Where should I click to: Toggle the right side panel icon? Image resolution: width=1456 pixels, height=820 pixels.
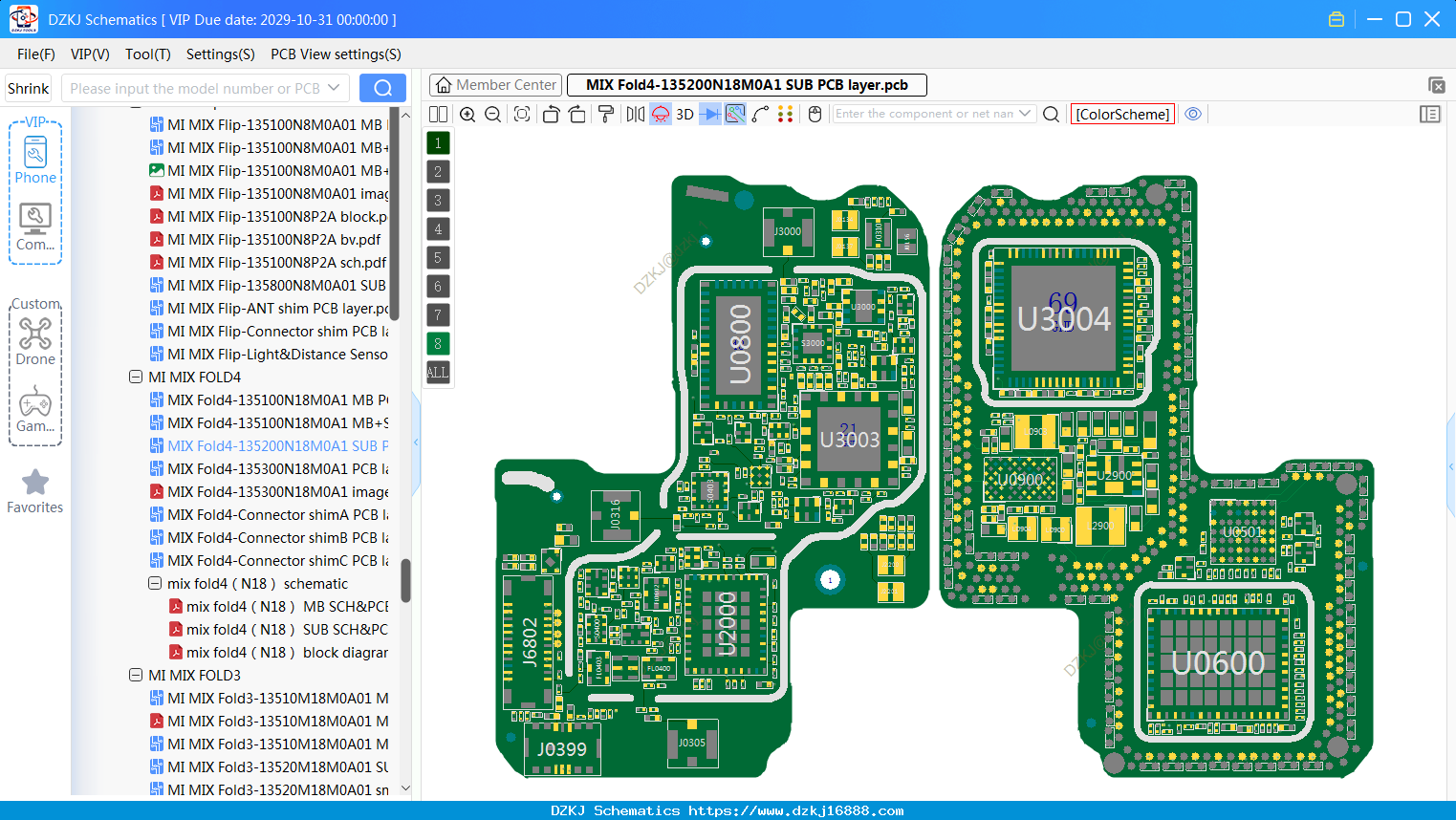[x=1430, y=115]
